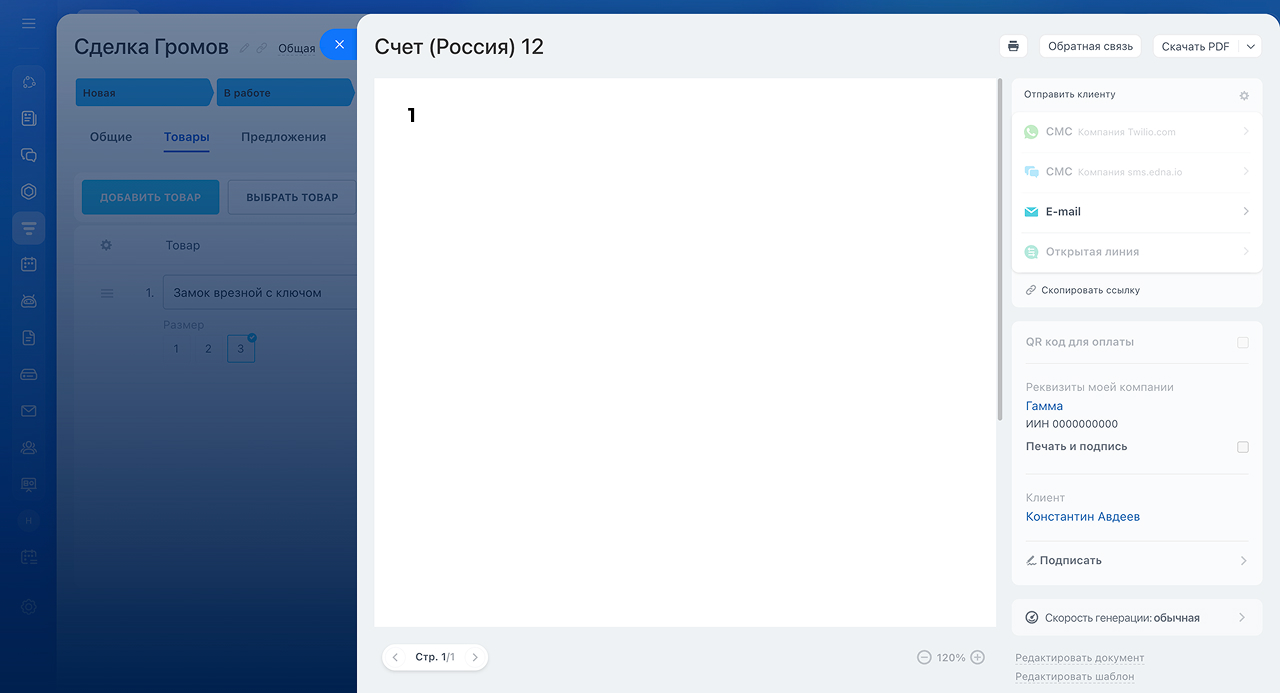
Task: Choose Открытая линия sending option
Action: (x=1137, y=252)
